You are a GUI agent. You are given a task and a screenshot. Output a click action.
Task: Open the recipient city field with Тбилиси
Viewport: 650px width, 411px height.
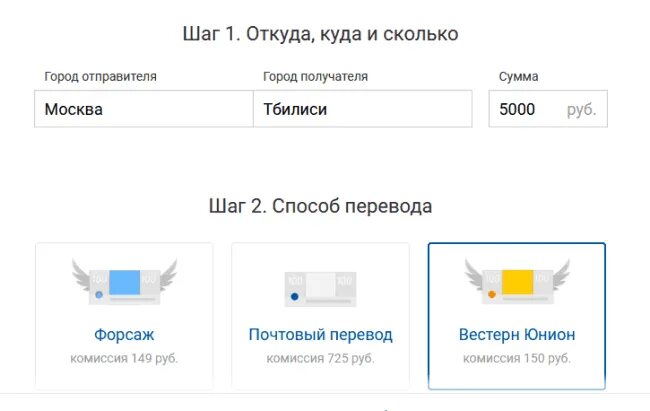pos(363,109)
